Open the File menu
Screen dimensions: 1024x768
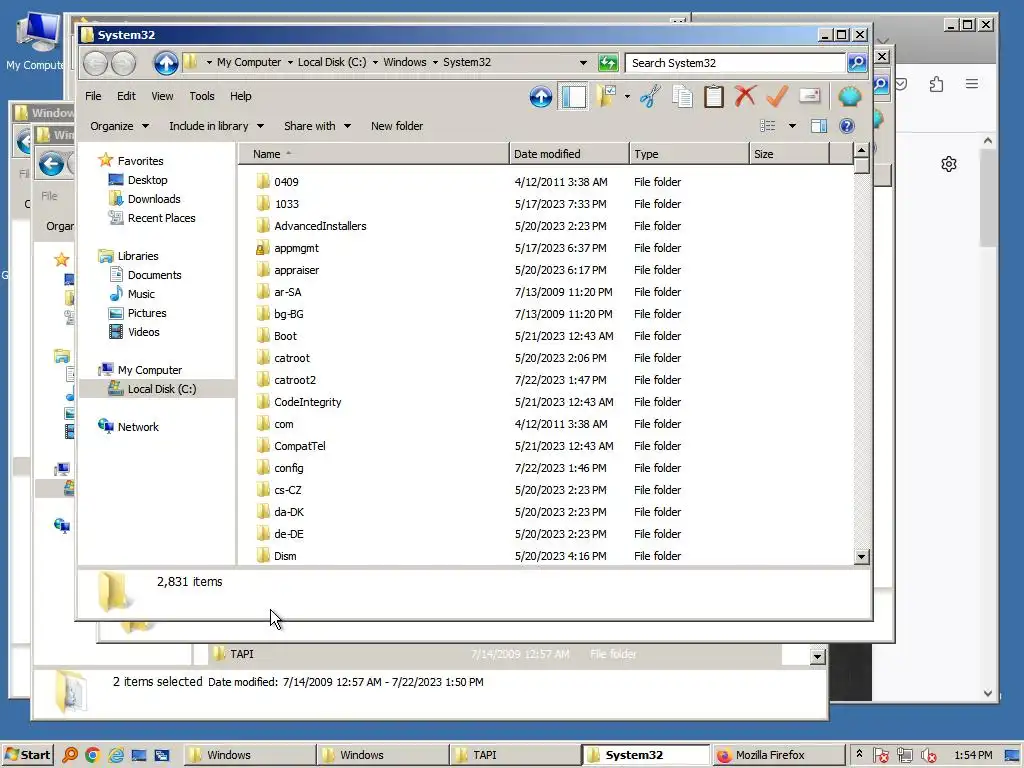click(x=93, y=96)
